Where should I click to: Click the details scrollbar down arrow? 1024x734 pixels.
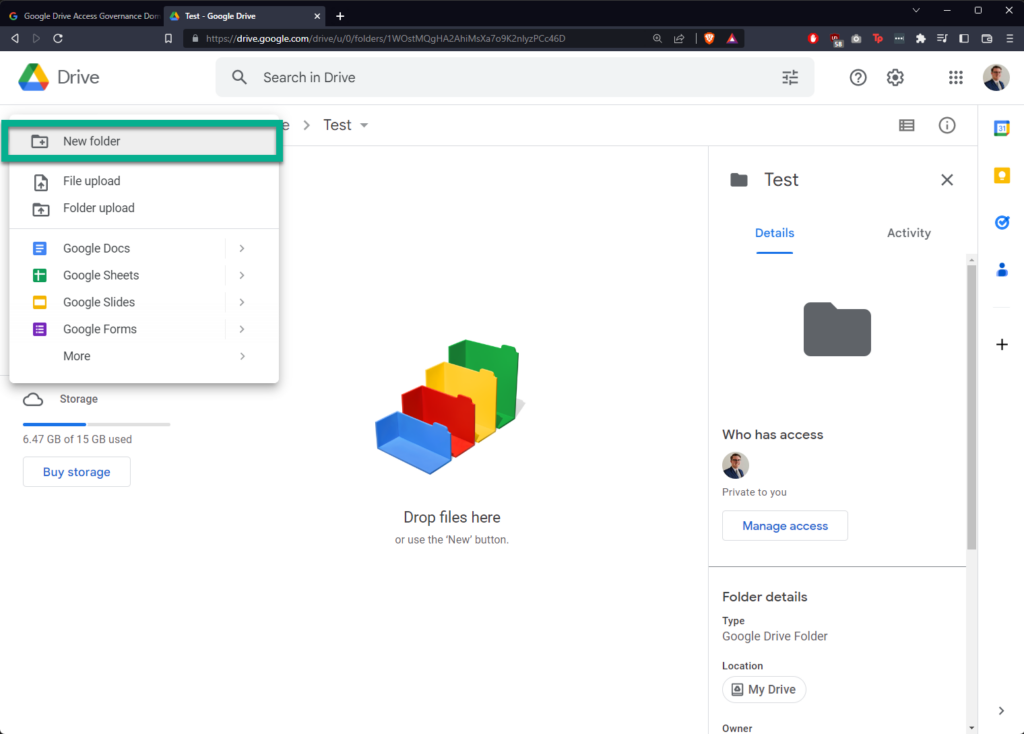tap(972, 727)
